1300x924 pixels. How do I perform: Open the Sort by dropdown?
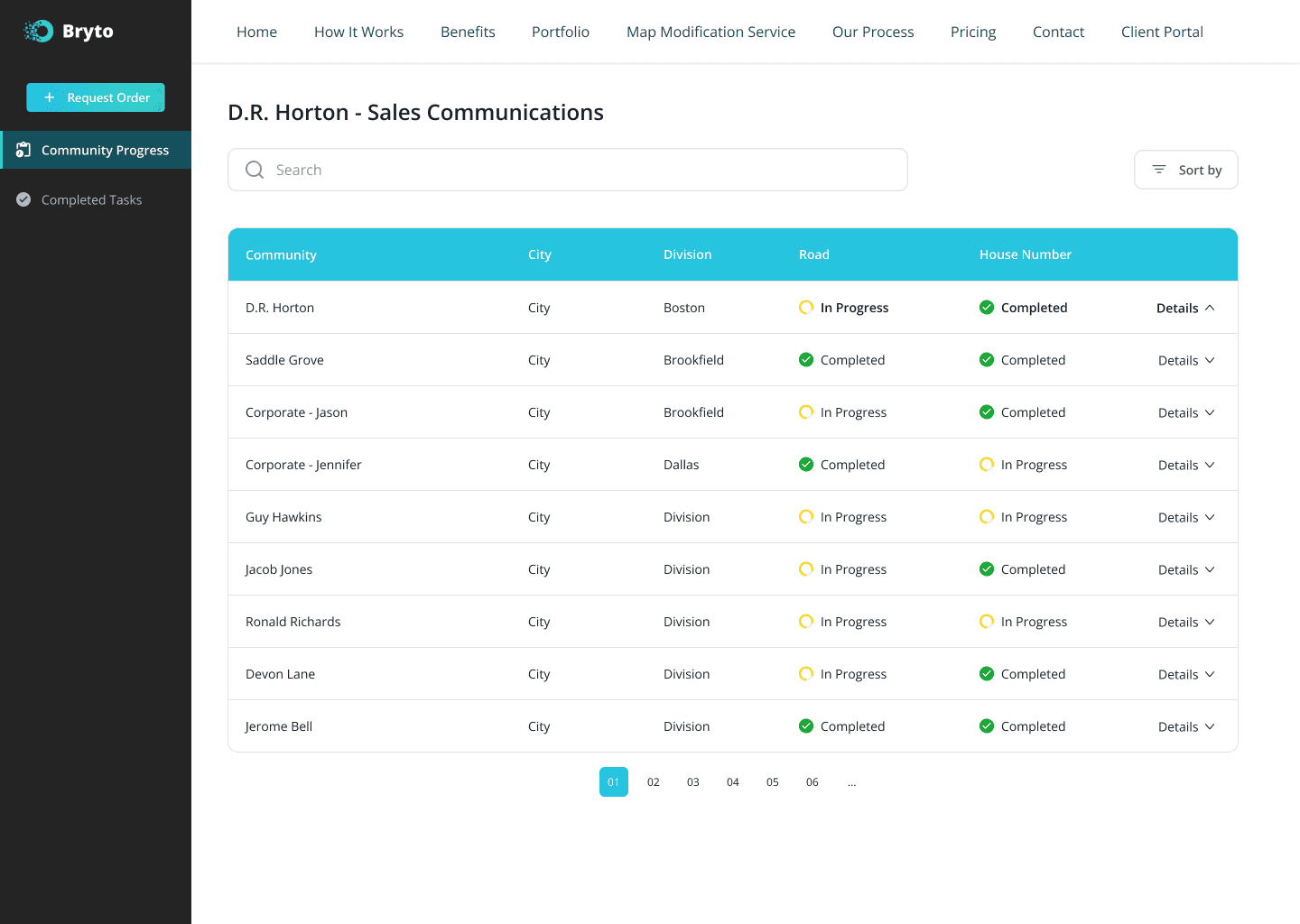(x=1185, y=170)
